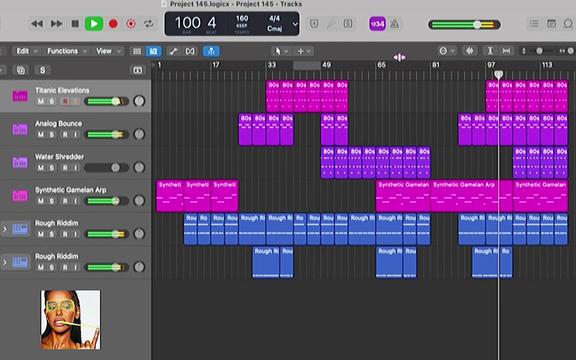
Task: Record-enable the Titanic Elevations track
Action: (x=65, y=101)
